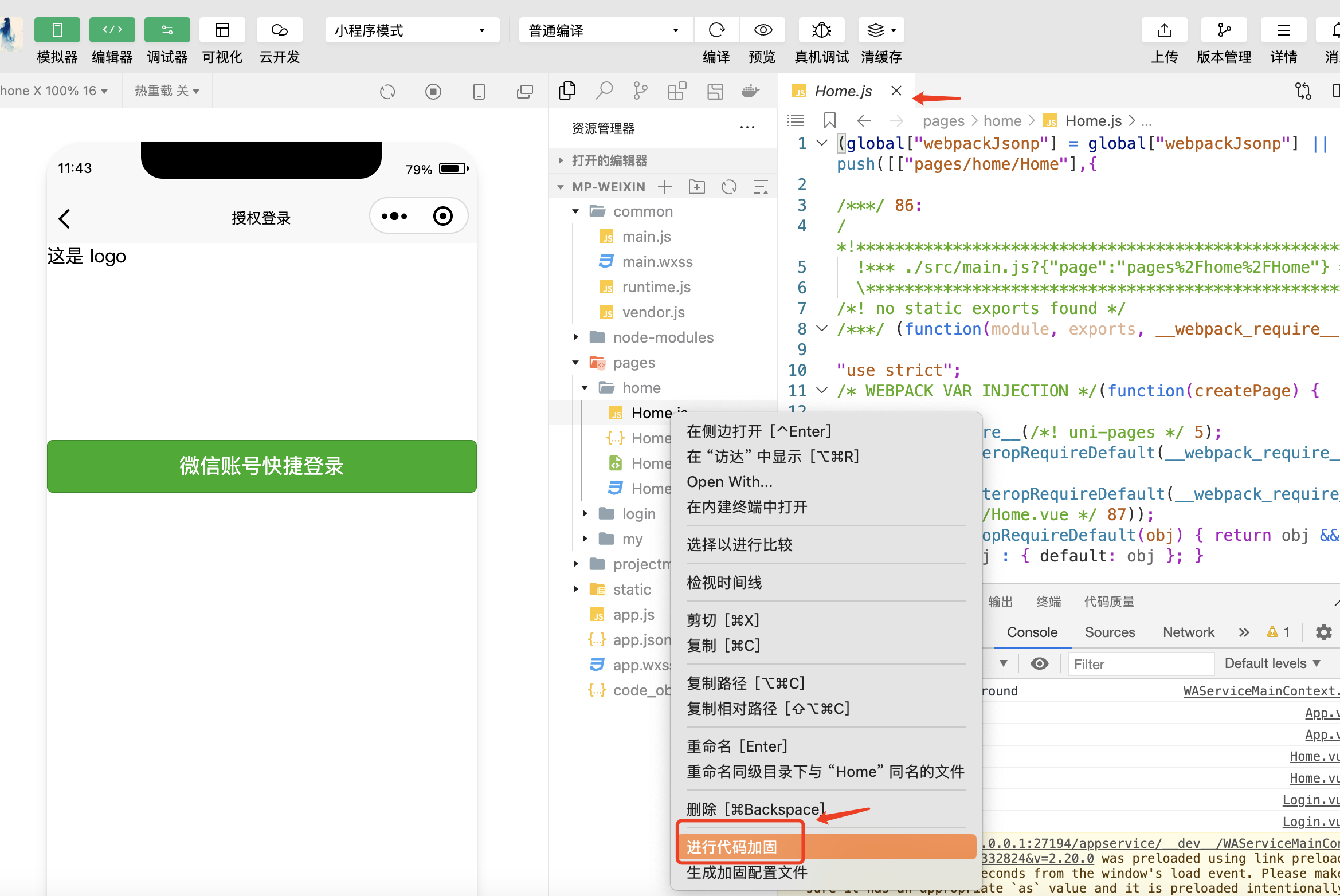Click the WAServiceMainContext link in console
The height and width of the screenshot is (896, 1340).
(1261, 691)
